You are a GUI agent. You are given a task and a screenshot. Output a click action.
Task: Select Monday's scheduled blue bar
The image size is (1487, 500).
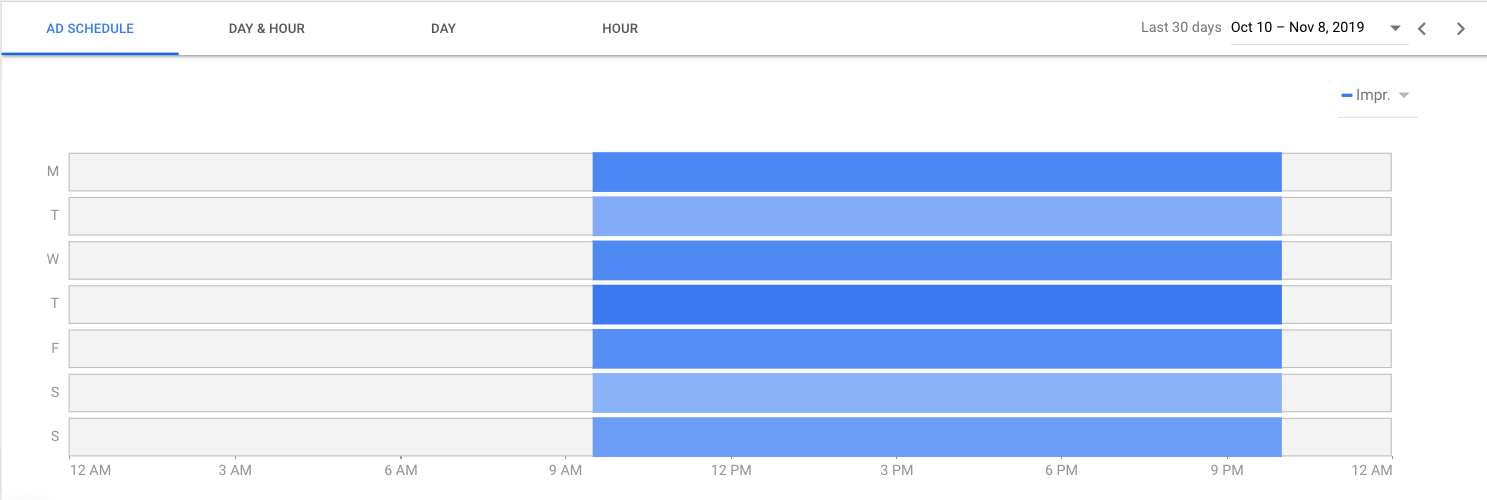pos(937,172)
